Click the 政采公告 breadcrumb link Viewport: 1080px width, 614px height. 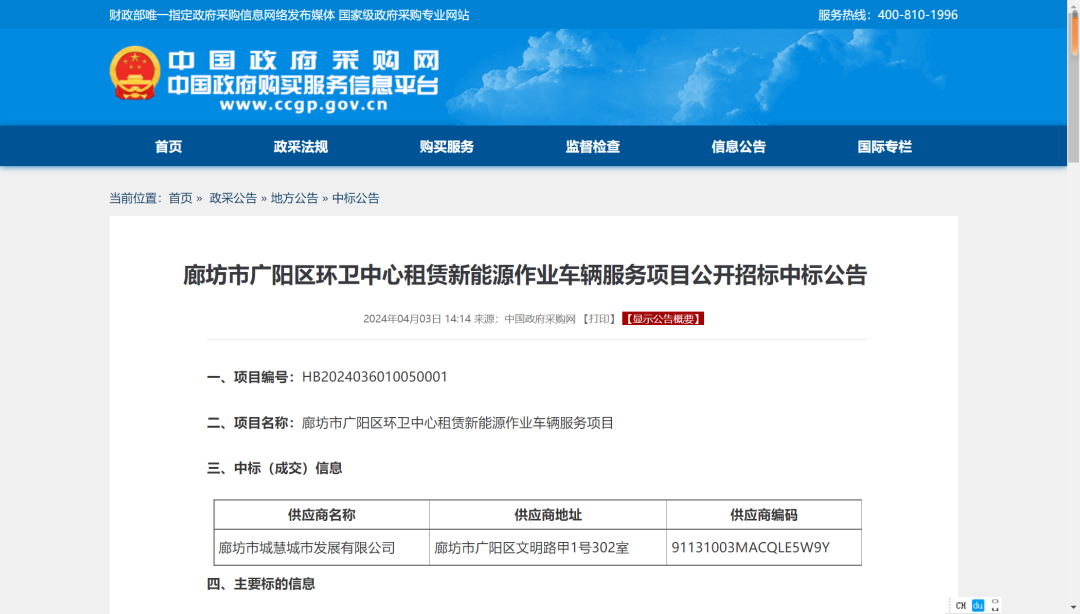(x=233, y=198)
